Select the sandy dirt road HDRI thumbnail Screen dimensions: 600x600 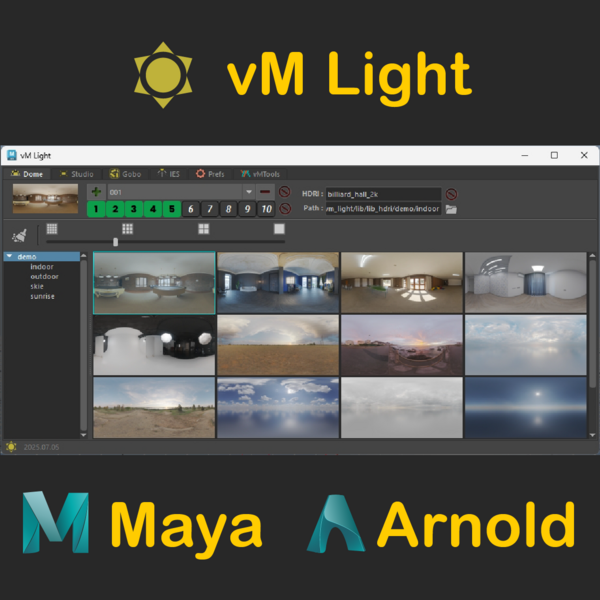(154, 408)
